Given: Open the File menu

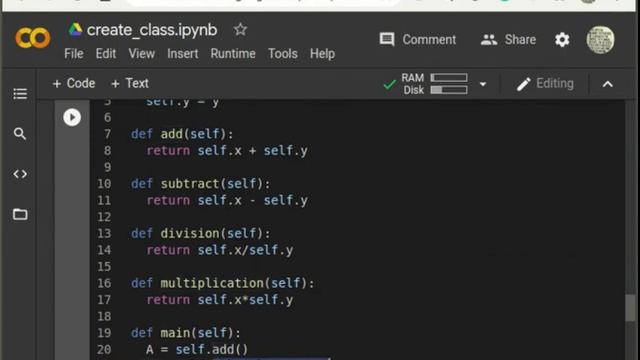Looking at the screenshot, I should 74,53.
